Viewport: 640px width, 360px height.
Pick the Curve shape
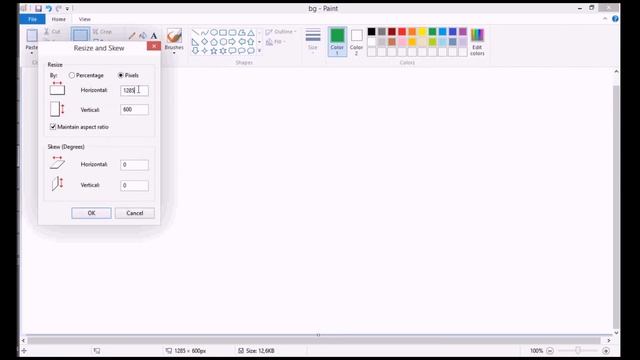(204, 33)
